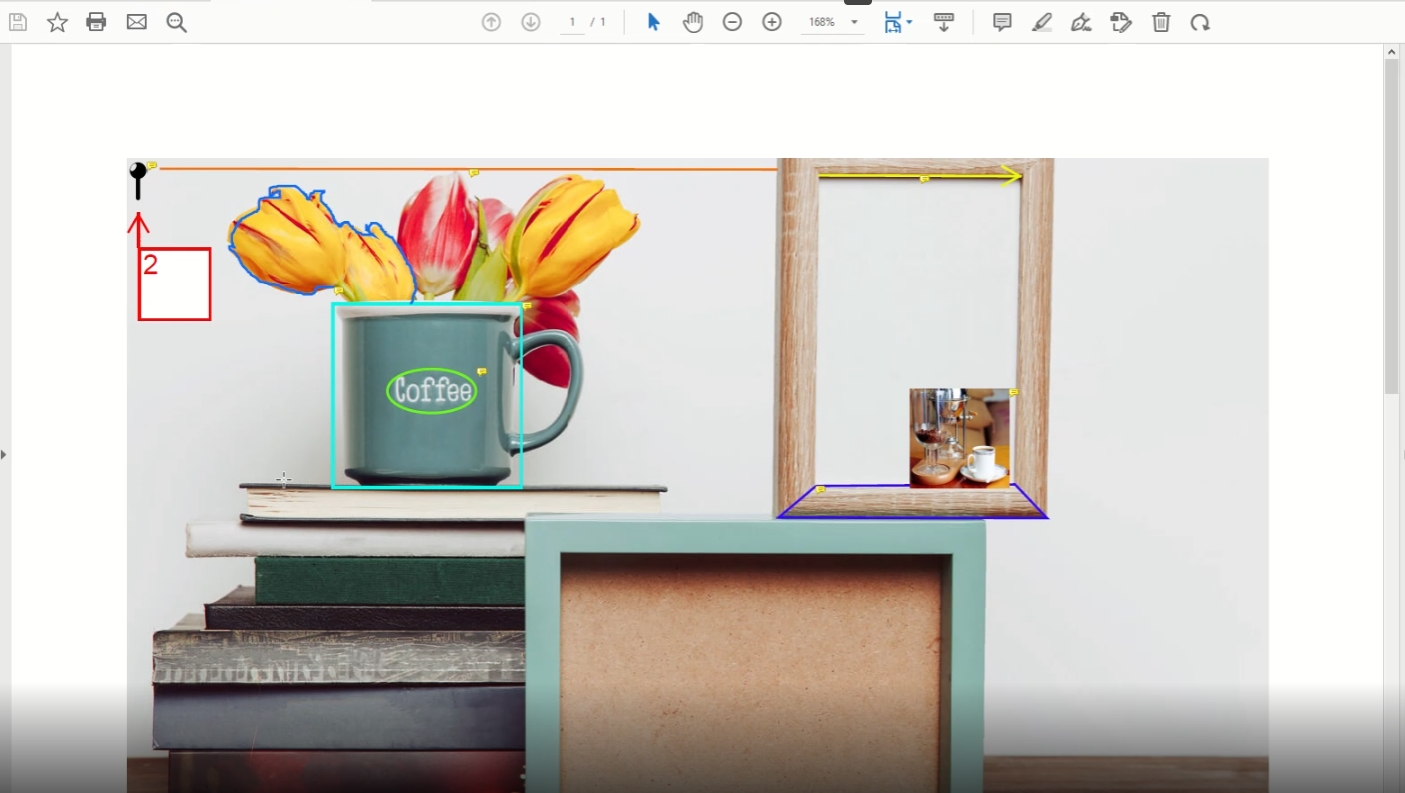Open the 168% zoom level dropdown
The height and width of the screenshot is (793, 1405).
coord(854,22)
